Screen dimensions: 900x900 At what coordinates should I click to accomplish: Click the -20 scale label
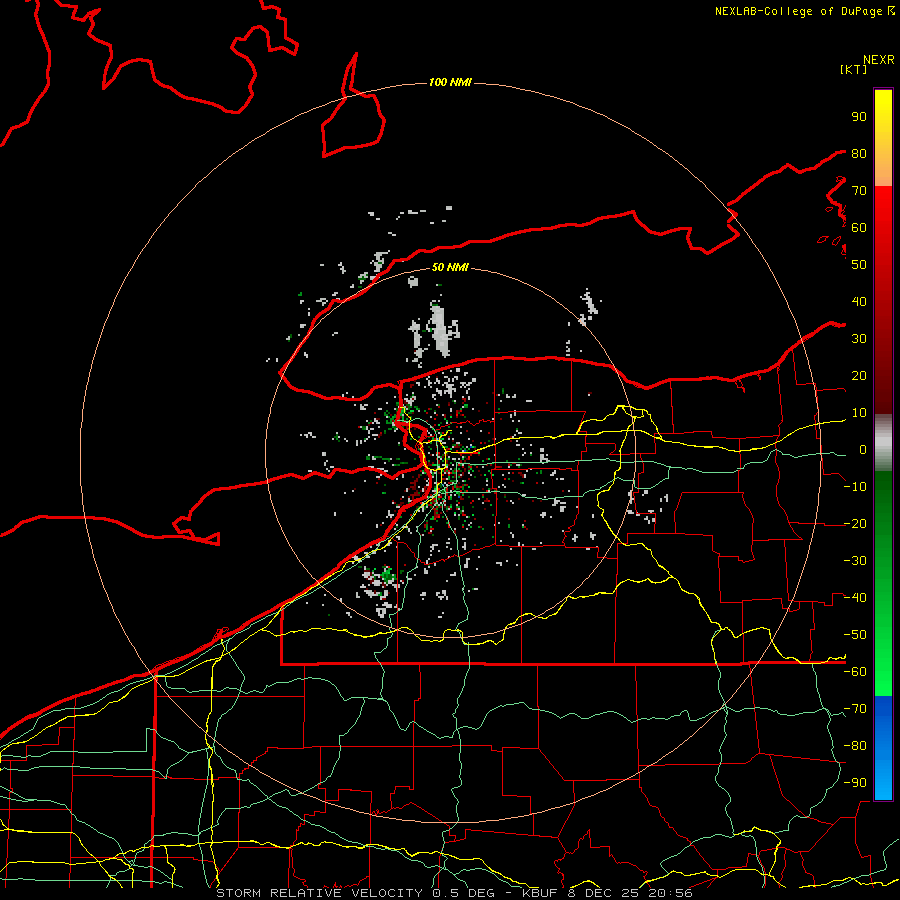(x=855, y=524)
